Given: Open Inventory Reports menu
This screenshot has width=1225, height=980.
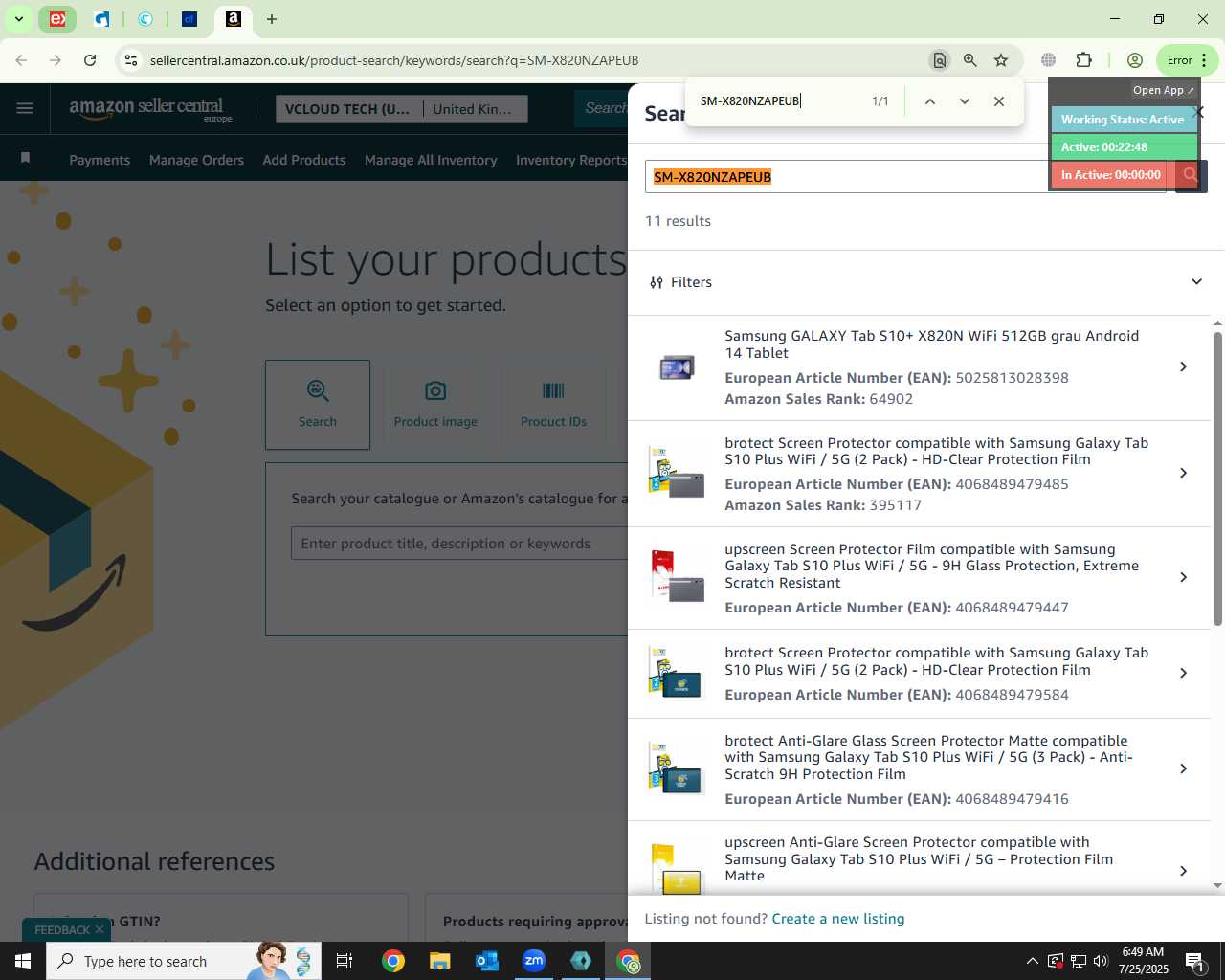Looking at the screenshot, I should (570, 160).
